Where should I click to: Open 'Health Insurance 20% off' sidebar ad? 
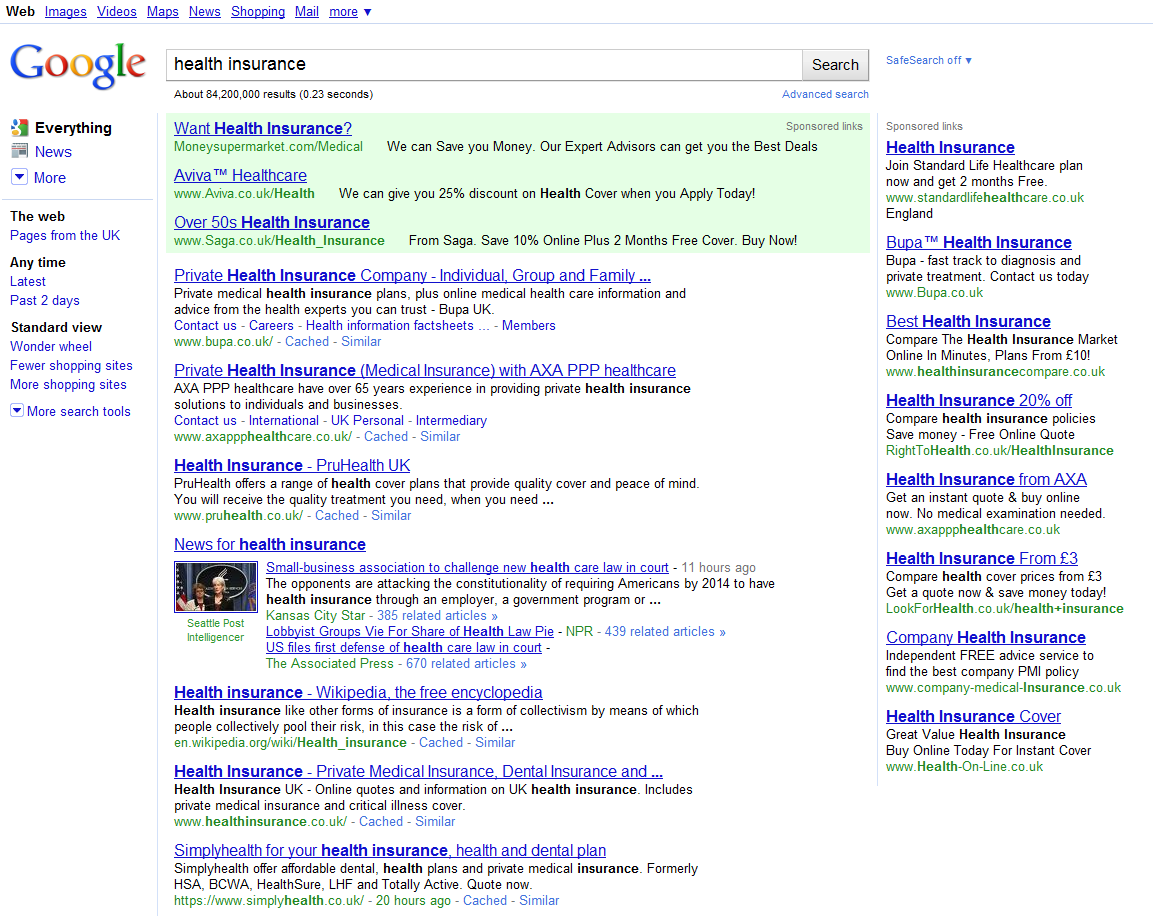point(979,401)
